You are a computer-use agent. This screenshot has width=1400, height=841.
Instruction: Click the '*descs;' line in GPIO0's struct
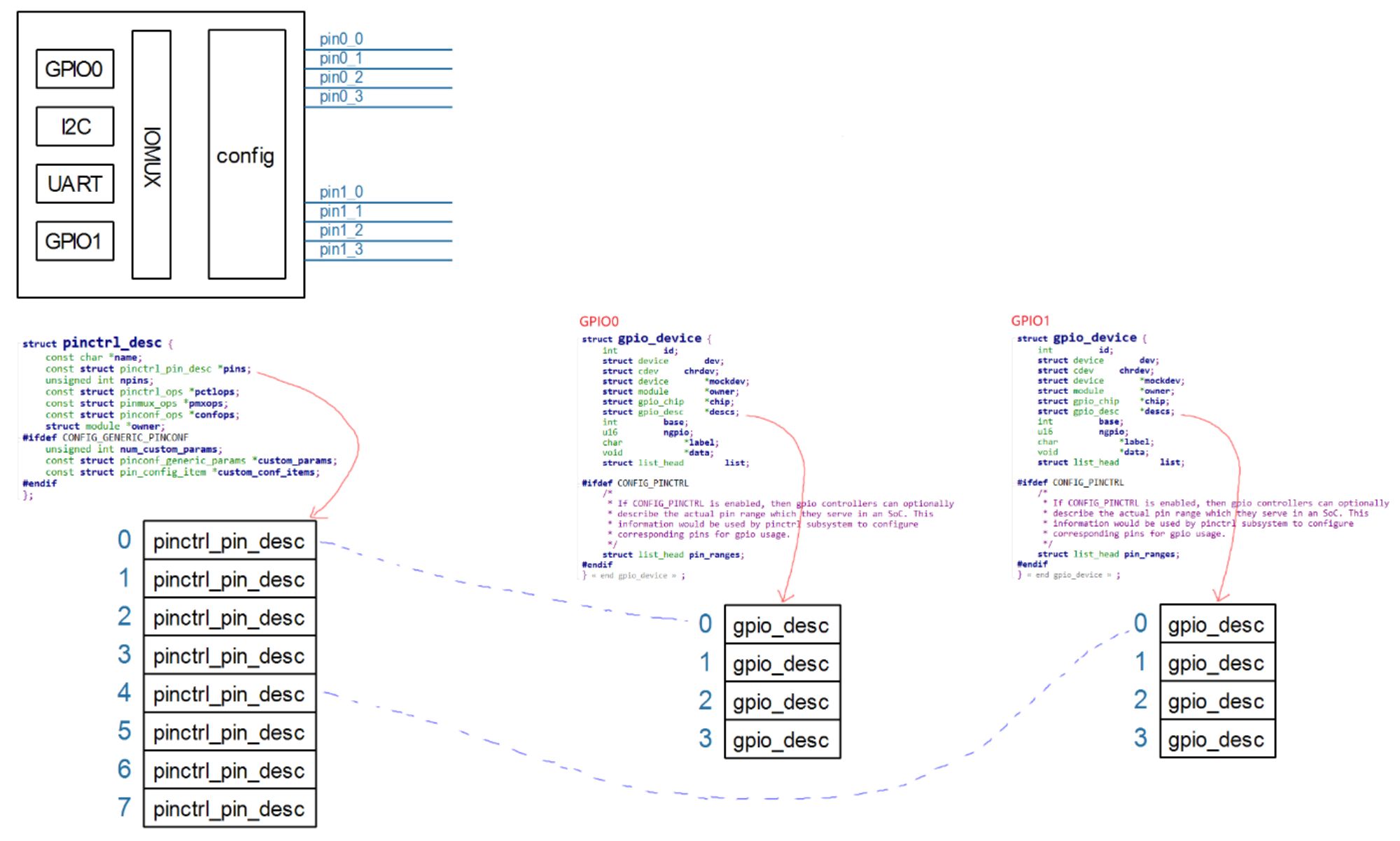tap(671, 412)
